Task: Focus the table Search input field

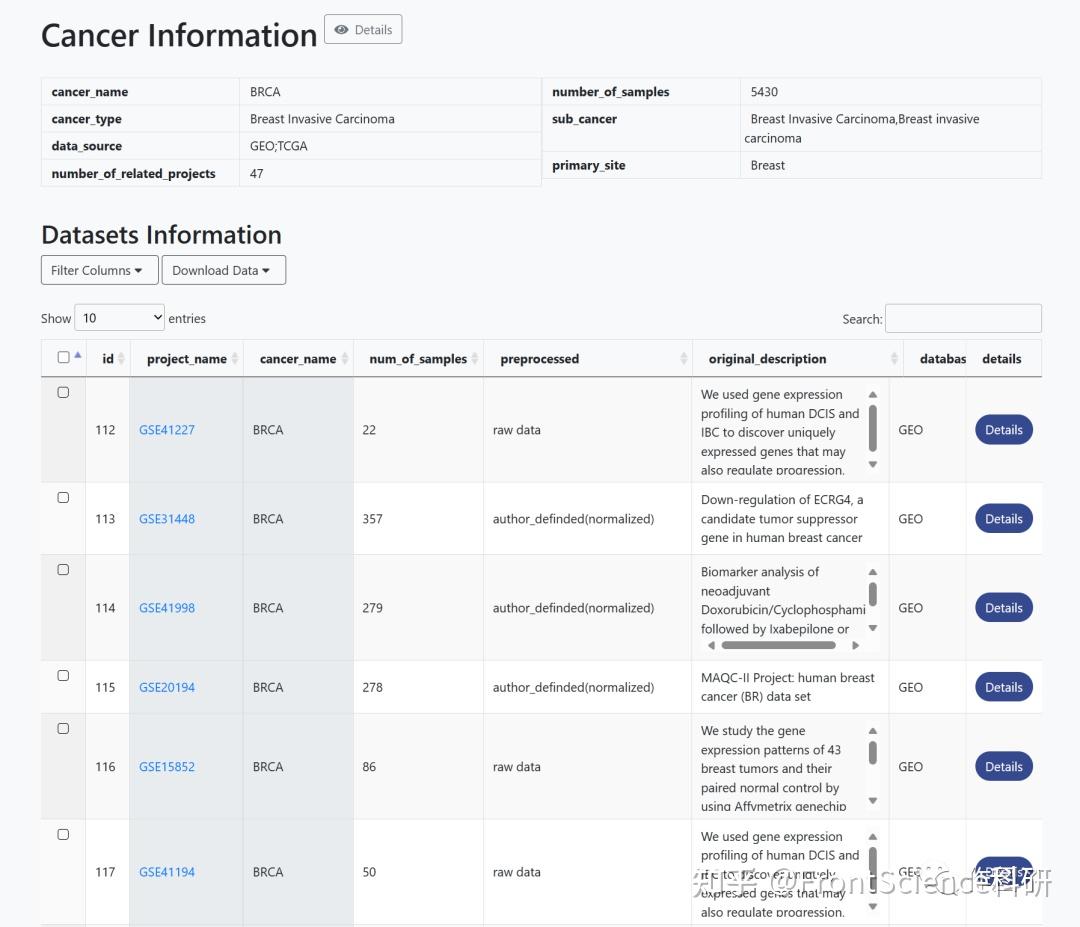Action: [962, 319]
